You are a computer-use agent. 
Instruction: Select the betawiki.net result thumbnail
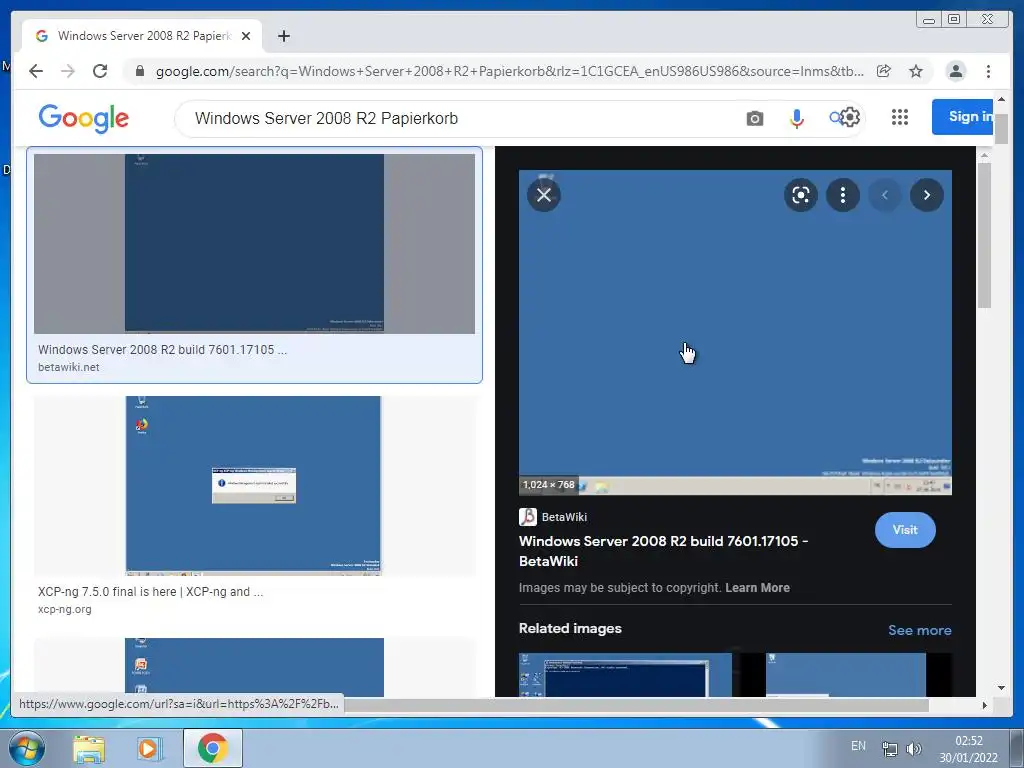point(254,244)
